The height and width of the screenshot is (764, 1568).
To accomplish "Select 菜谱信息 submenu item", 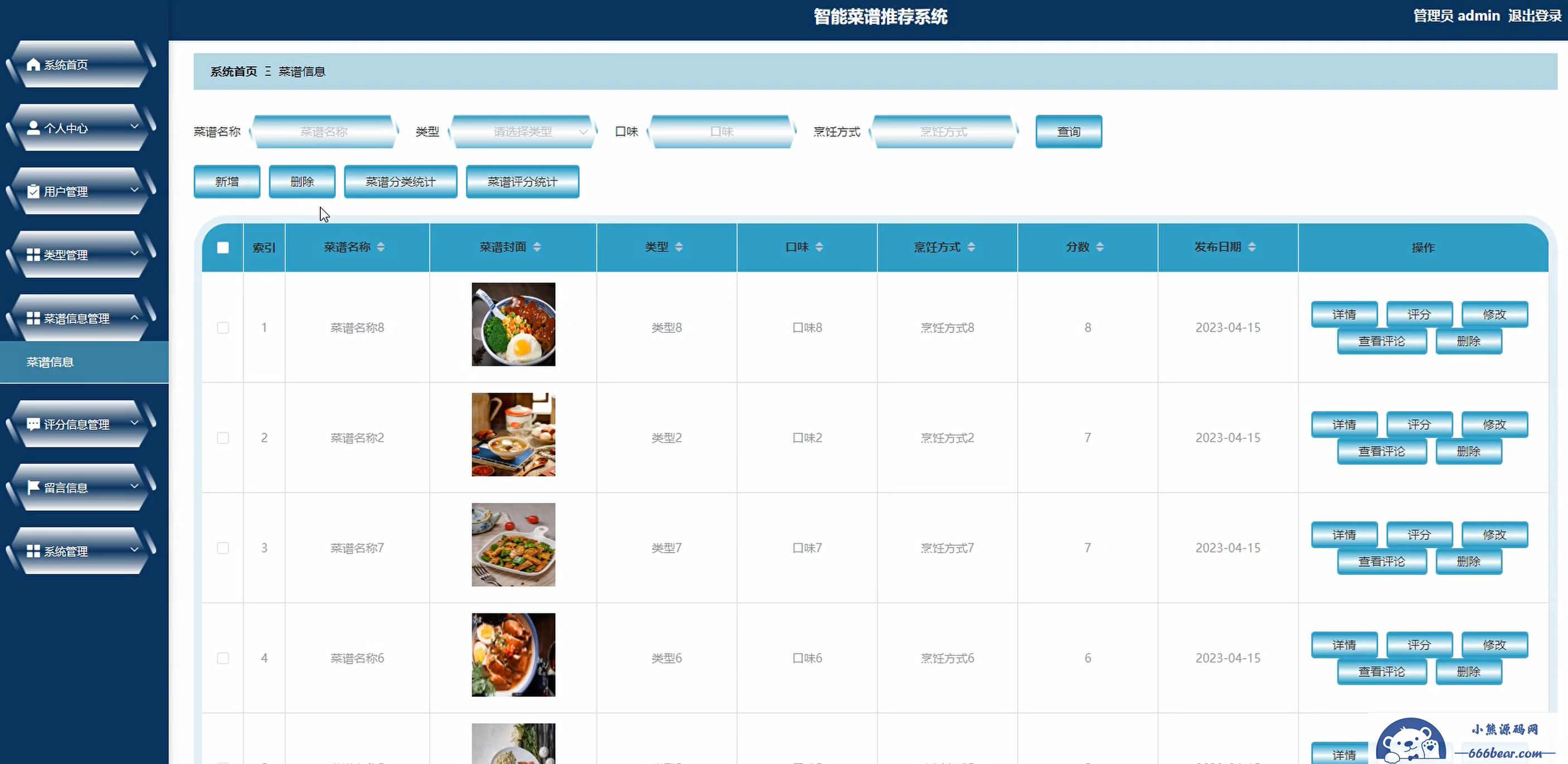I will [84, 362].
